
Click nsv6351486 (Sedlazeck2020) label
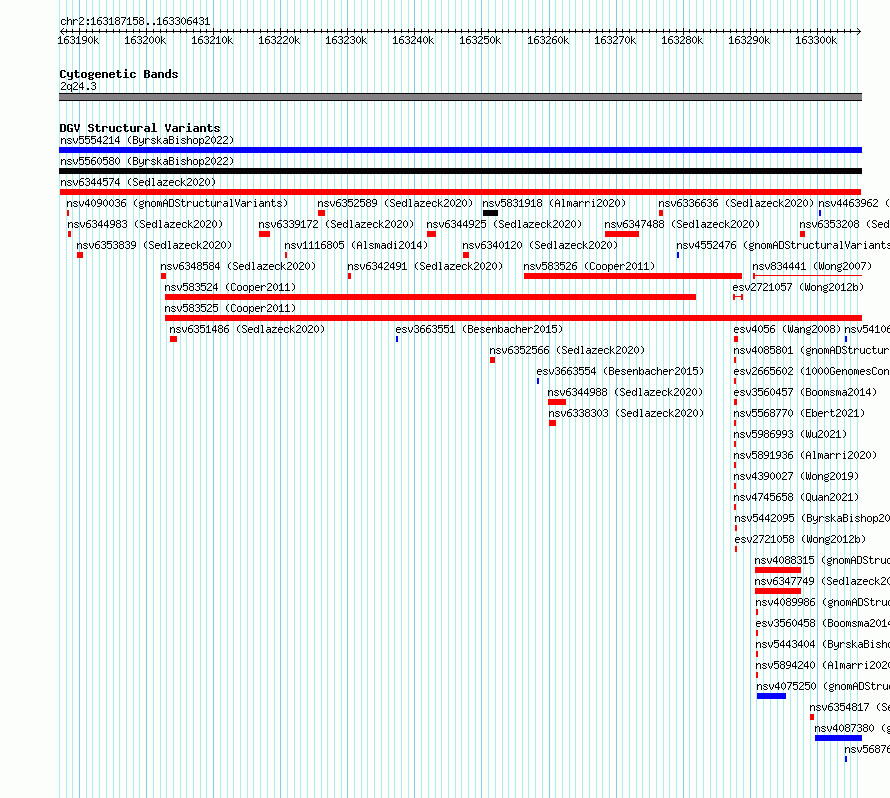coord(247,329)
